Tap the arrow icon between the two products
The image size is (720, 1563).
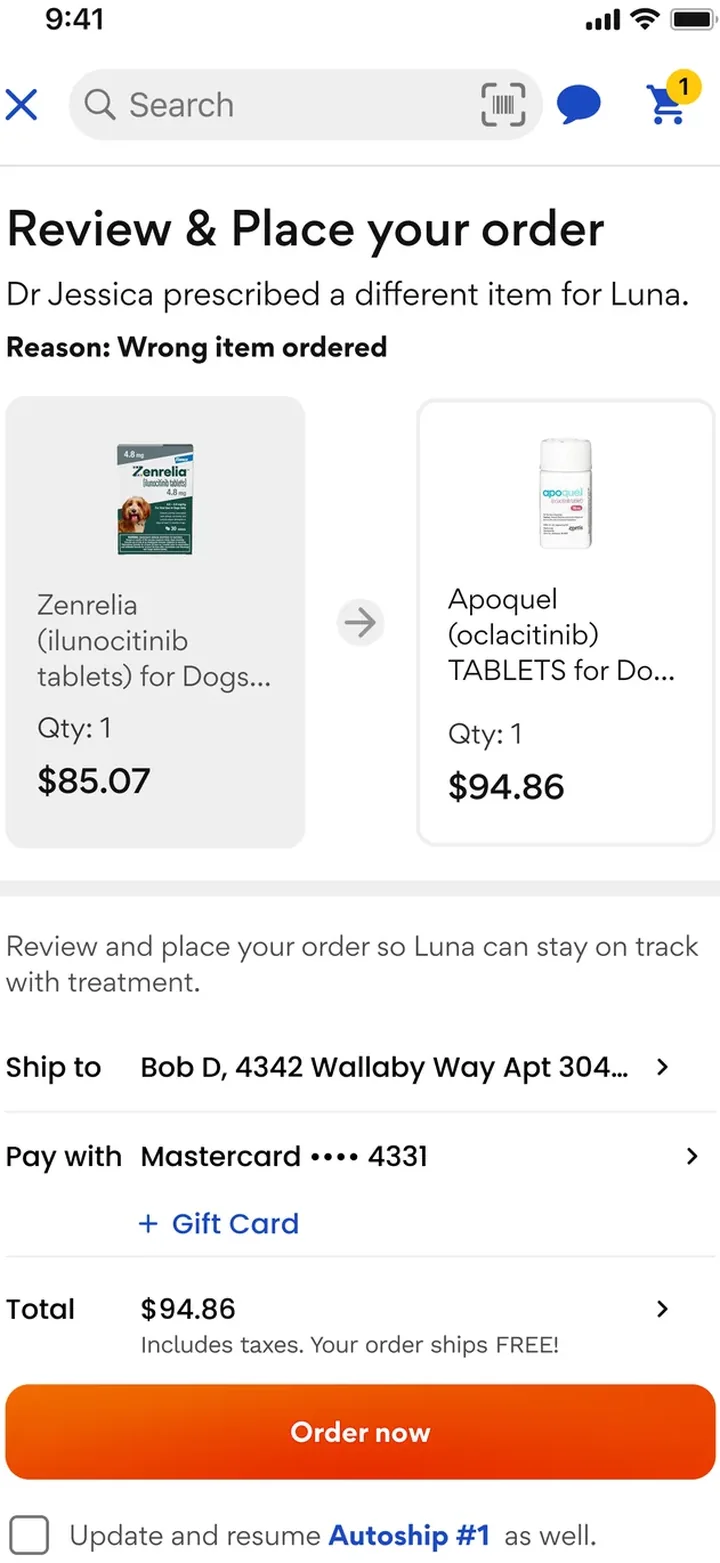[x=360, y=623]
